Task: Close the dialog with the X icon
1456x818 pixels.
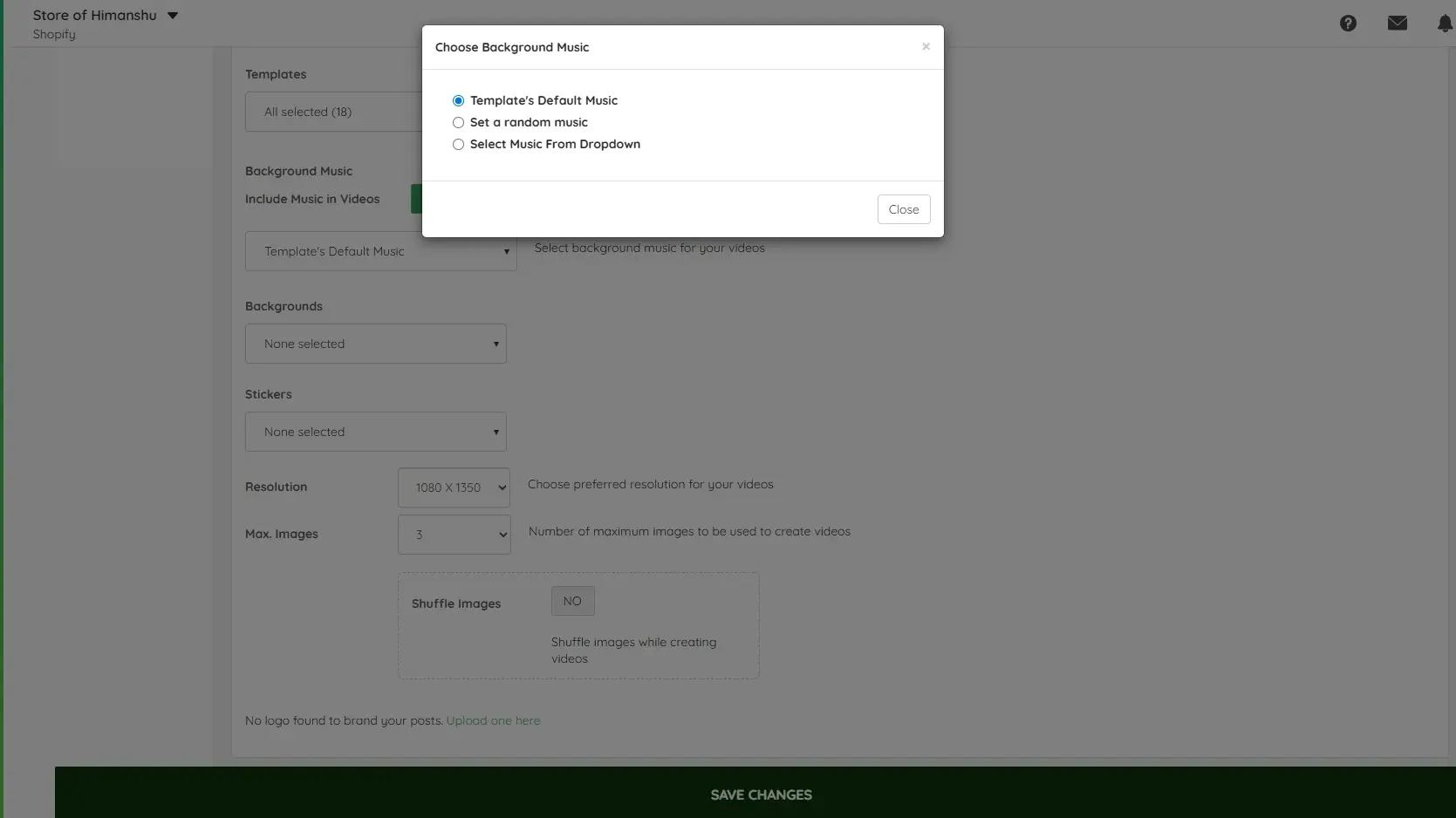Action: click(x=926, y=47)
